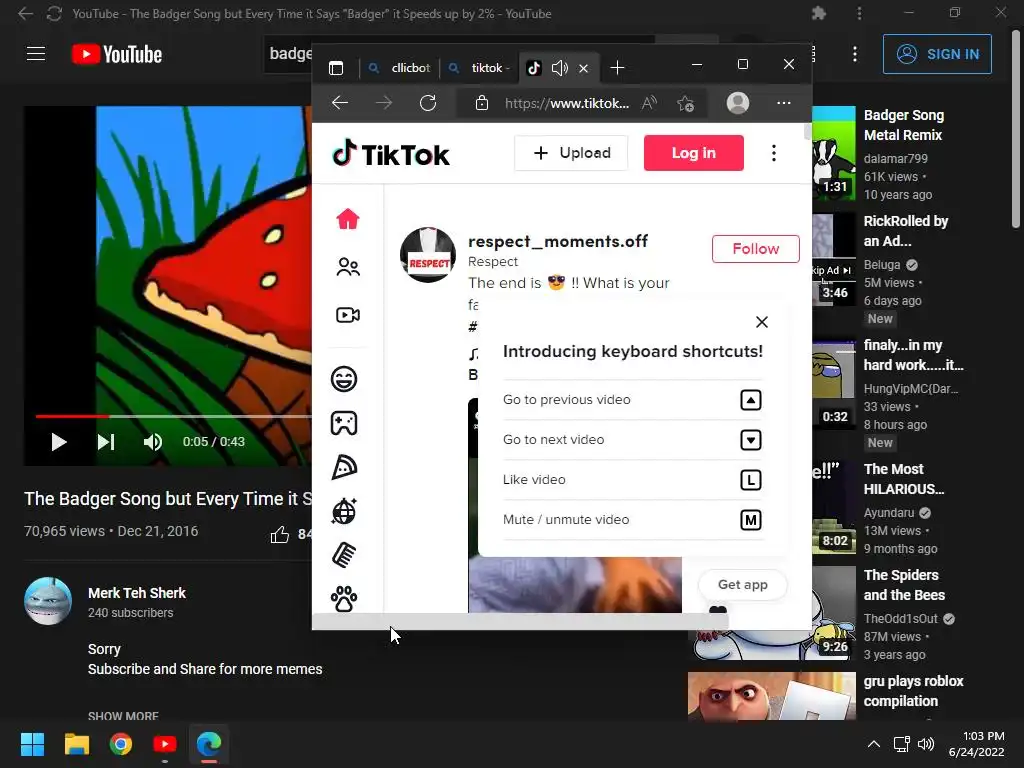Open respect_moments.off profile avatar
Screen dimensions: 1024x768
click(x=428, y=255)
